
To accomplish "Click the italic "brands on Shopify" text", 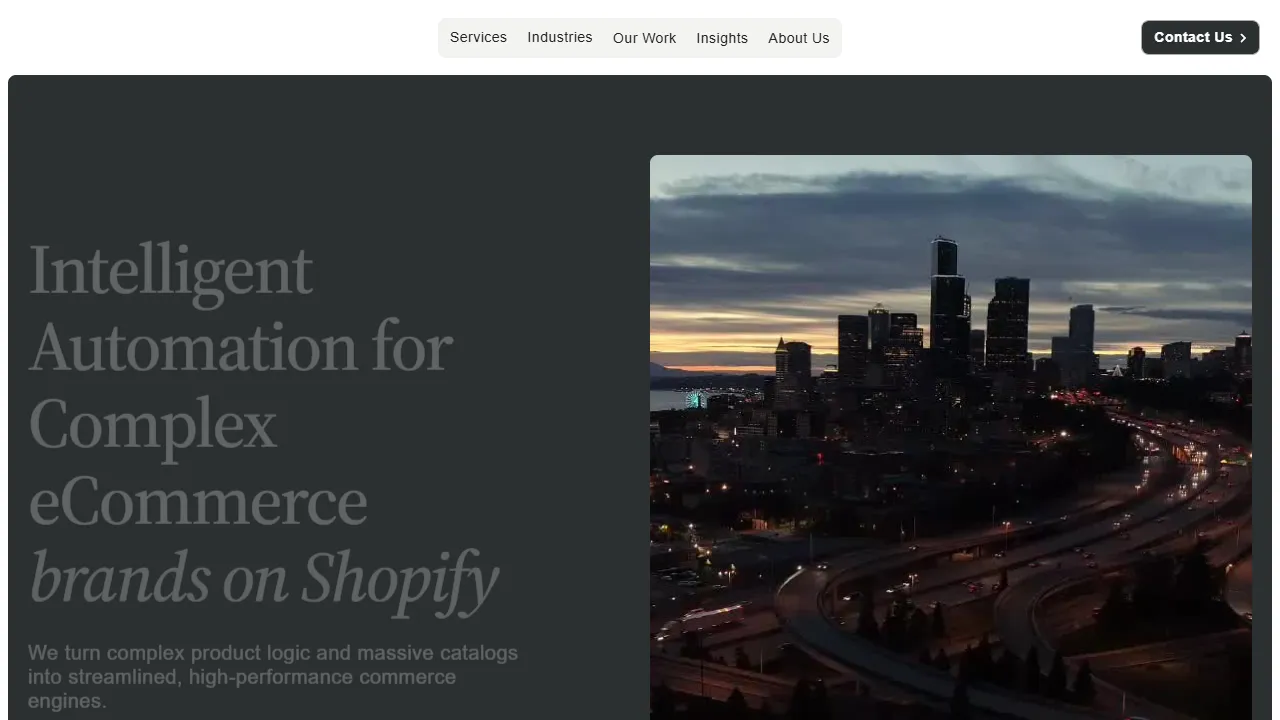I will click(264, 579).
